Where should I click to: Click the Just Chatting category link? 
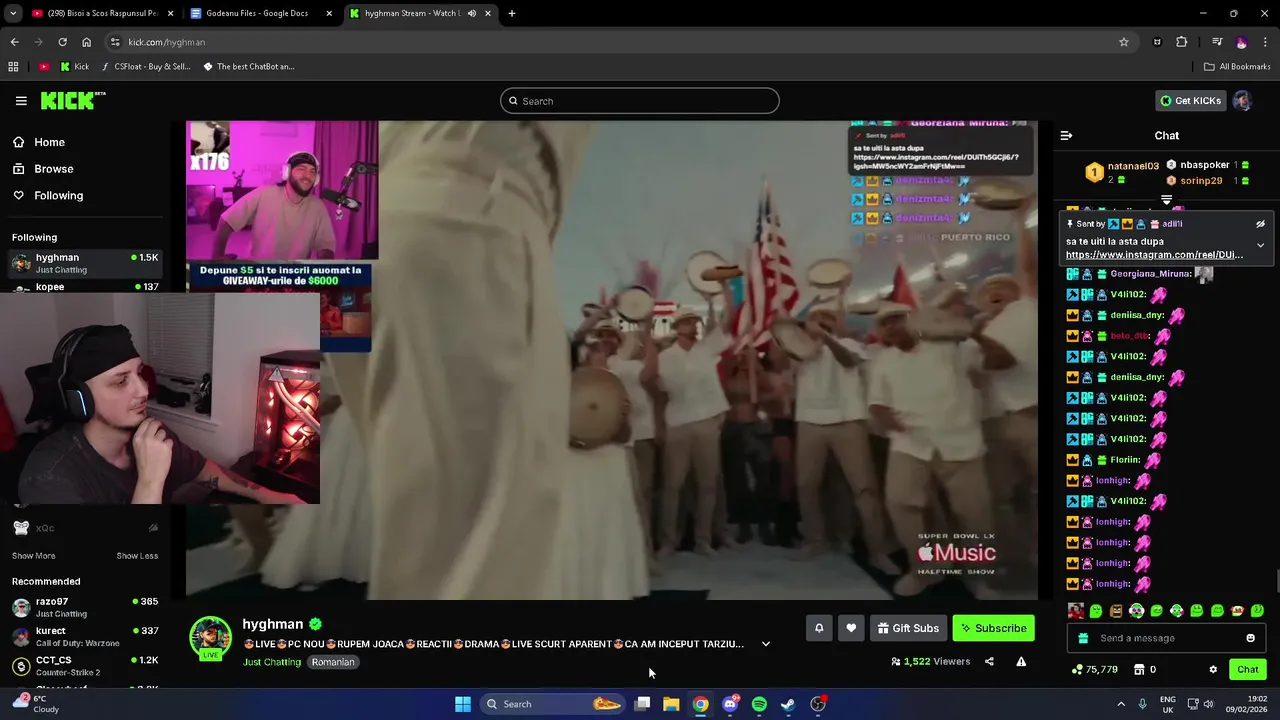coord(272,662)
